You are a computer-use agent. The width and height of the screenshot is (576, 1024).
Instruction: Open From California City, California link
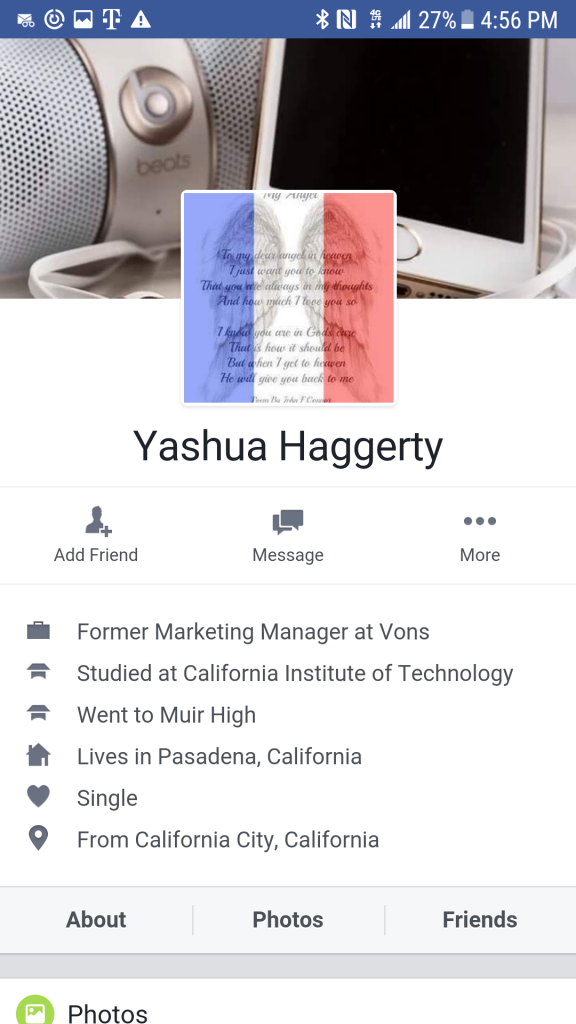(x=228, y=839)
